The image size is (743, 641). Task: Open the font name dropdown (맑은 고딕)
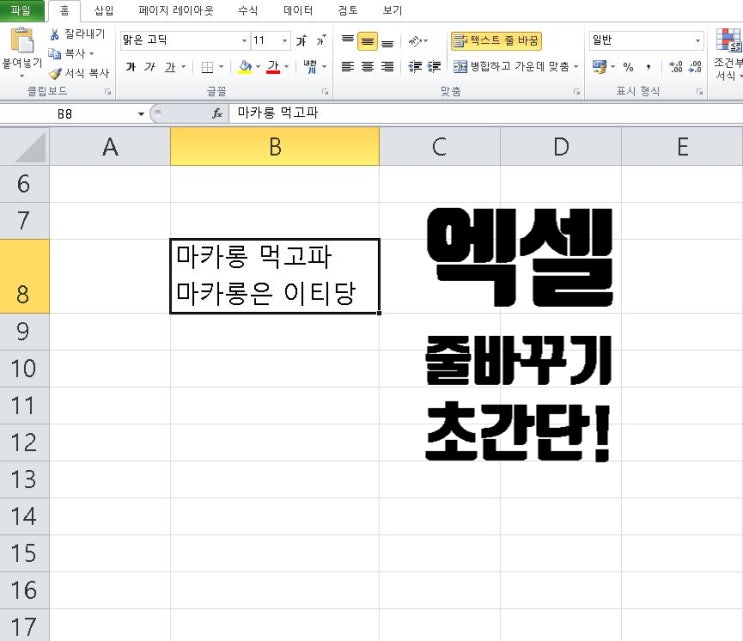point(244,41)
